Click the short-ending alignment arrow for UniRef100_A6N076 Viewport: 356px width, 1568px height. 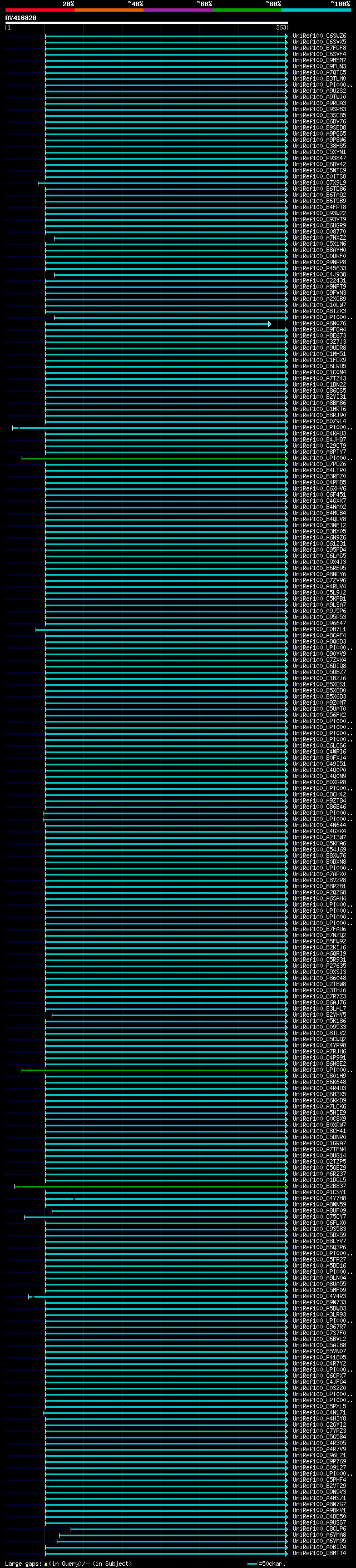(270, 324)
